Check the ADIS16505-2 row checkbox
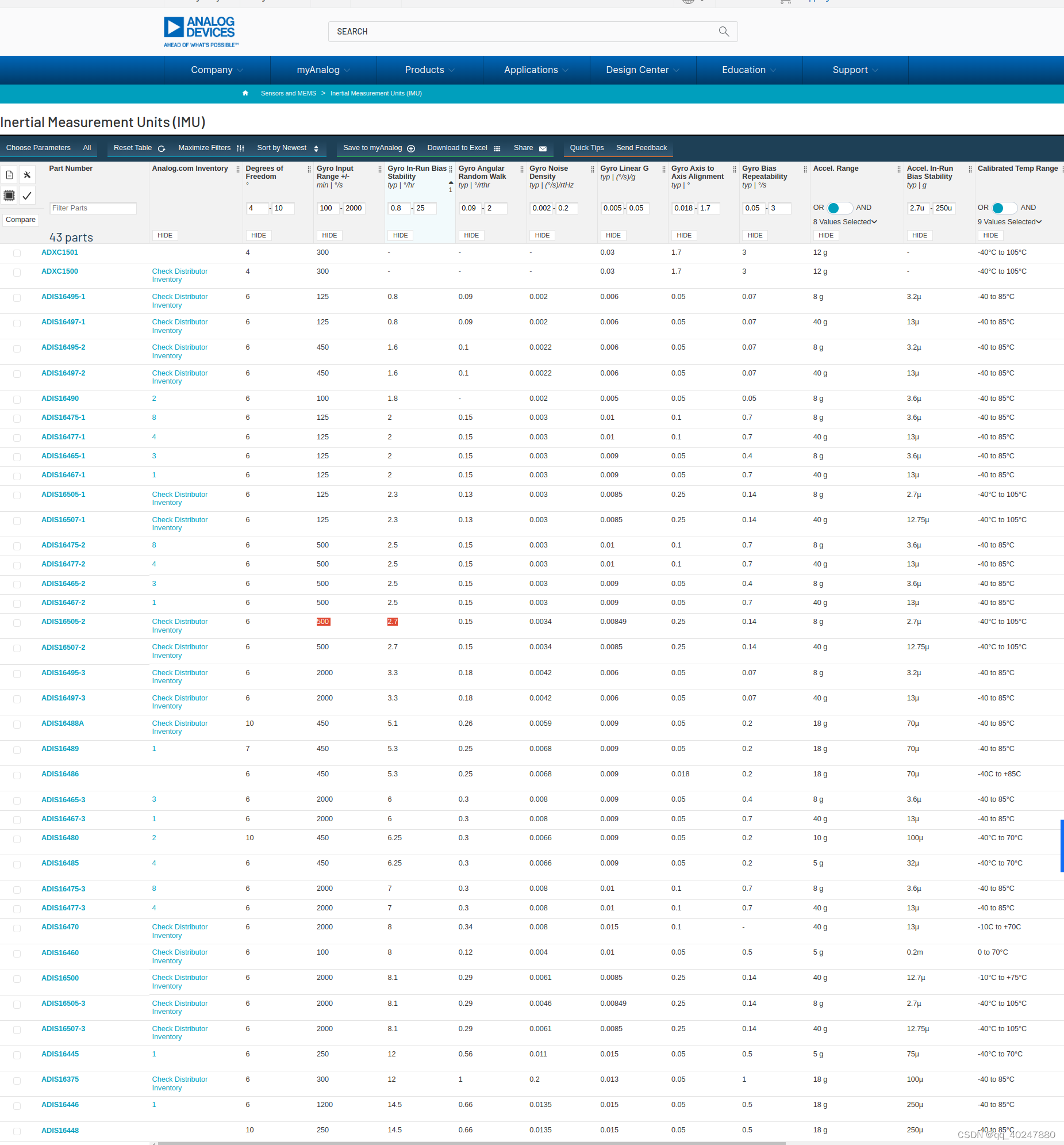The image size is (1064, 1145). click(x=17, y=623)
